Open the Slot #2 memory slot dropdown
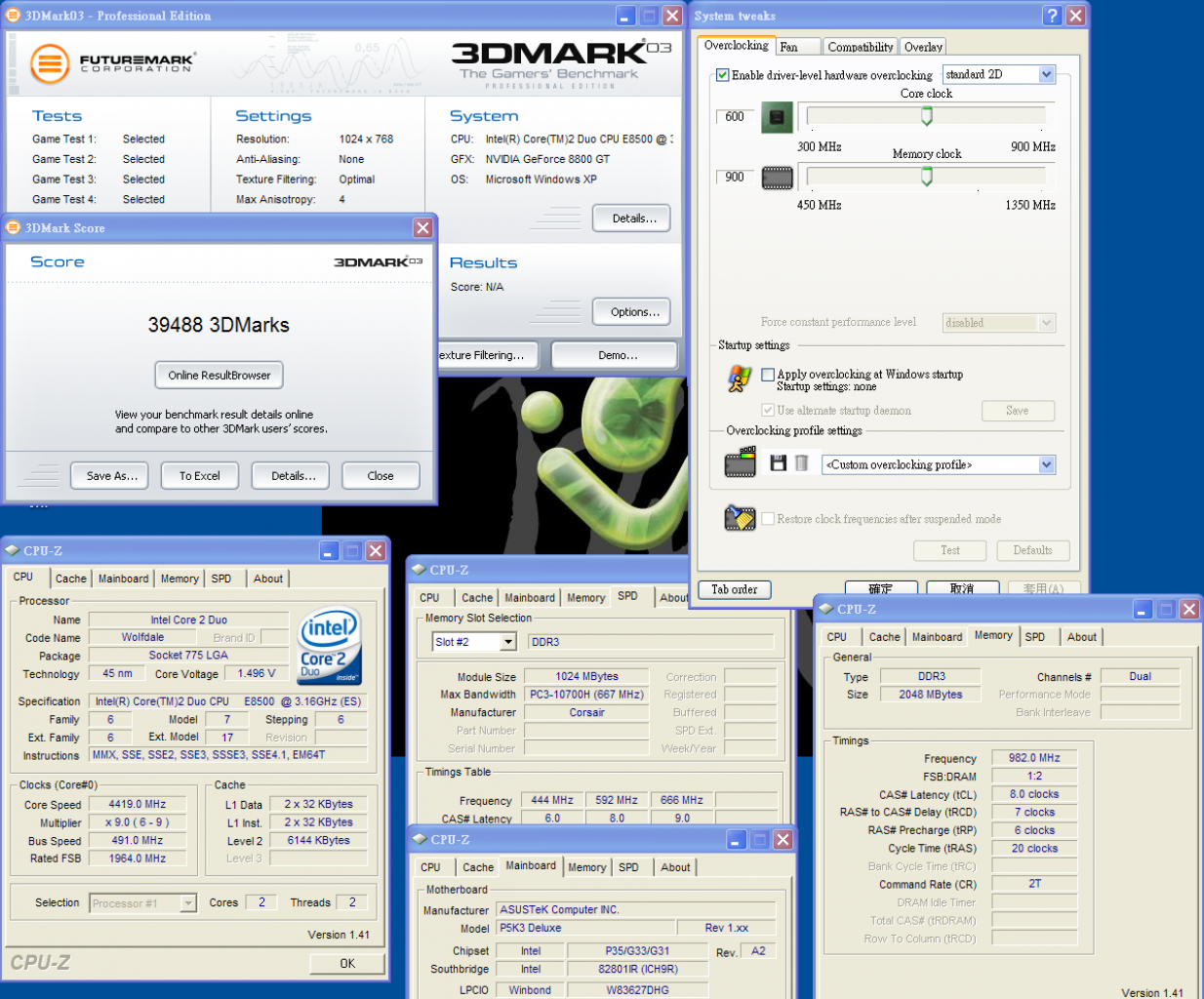This screenshot has height=999, width=1204. click(508, 642)
